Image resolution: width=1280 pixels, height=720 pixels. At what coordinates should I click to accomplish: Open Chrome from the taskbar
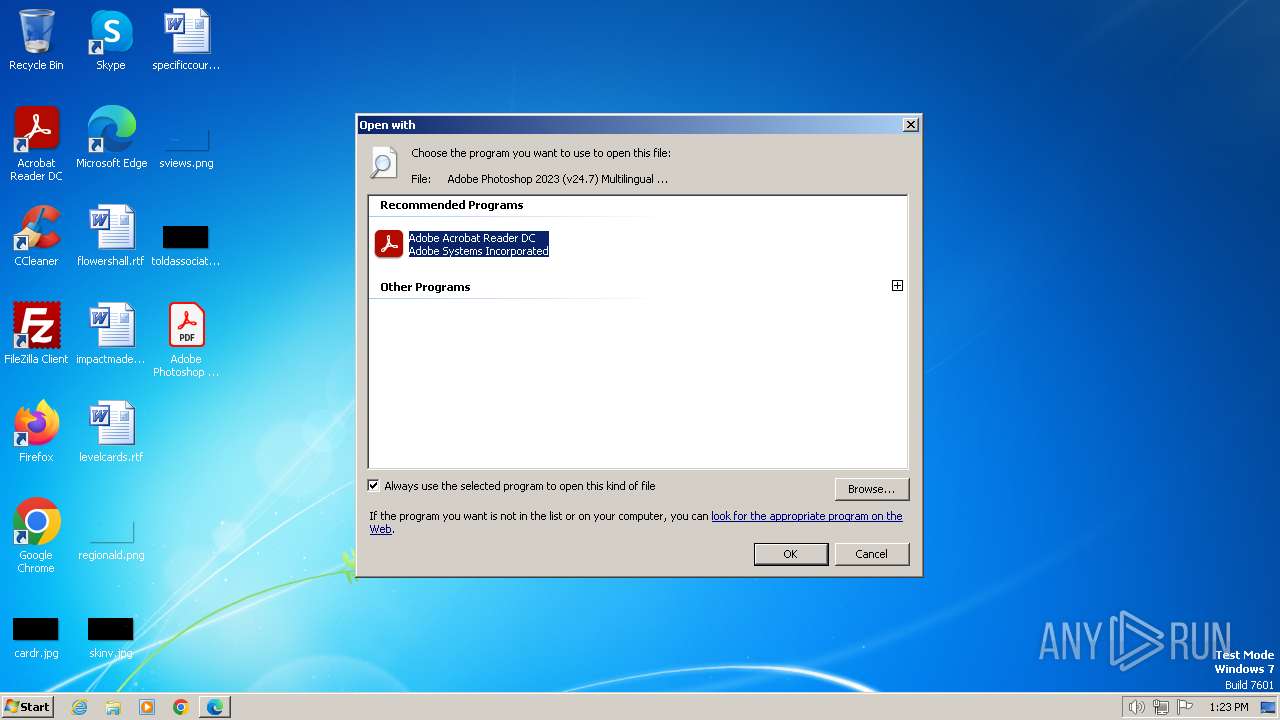click(181, 707)
